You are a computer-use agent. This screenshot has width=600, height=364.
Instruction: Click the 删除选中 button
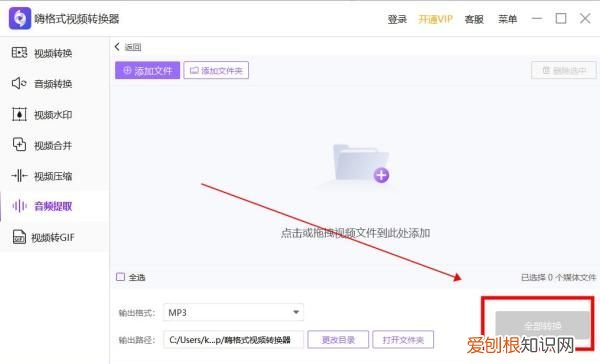pyautogui.click(x=564, y=70)
